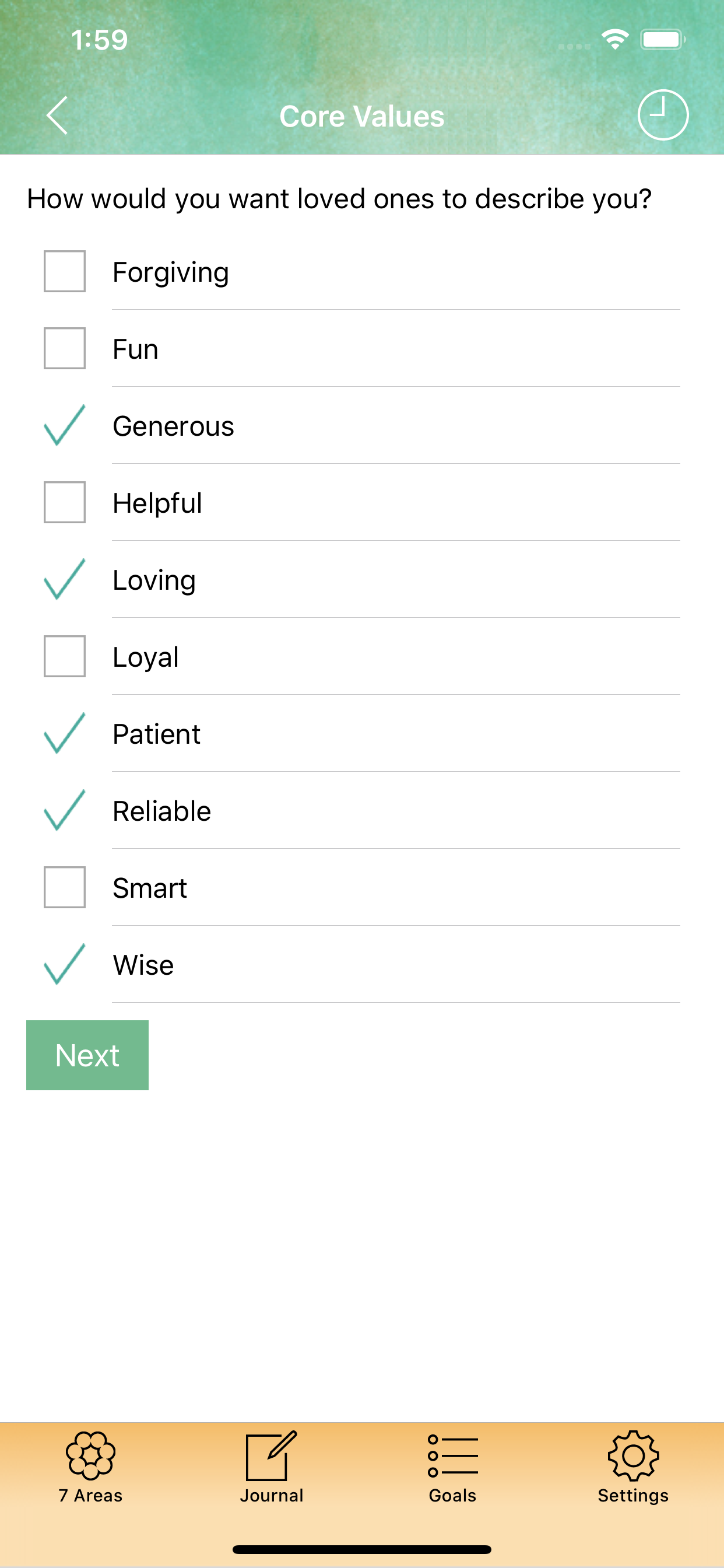Deselect the Loving value

coord(64,579)
